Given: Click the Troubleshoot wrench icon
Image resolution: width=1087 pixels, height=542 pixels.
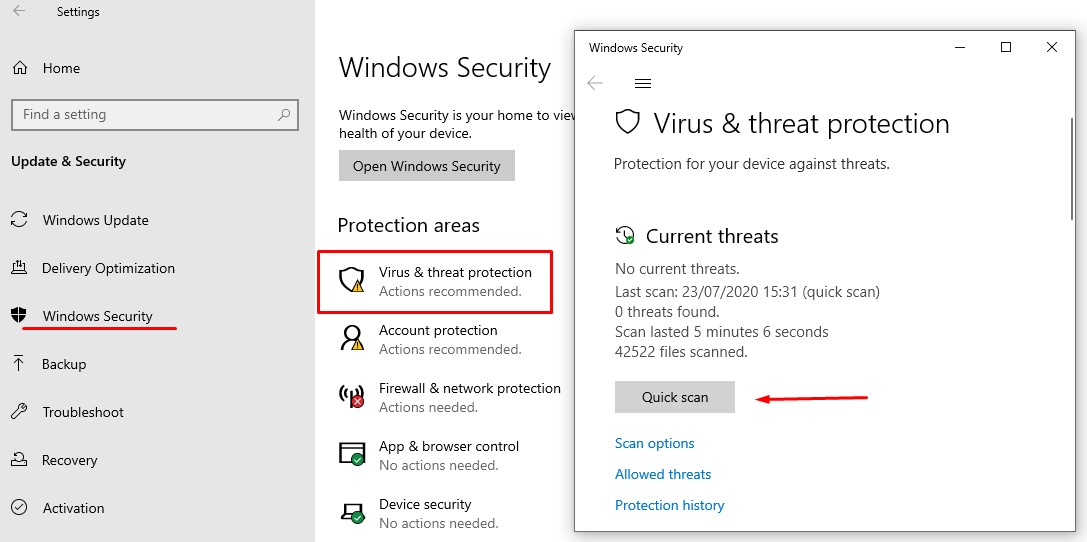Looking at the screenshot, I should 19,412.
